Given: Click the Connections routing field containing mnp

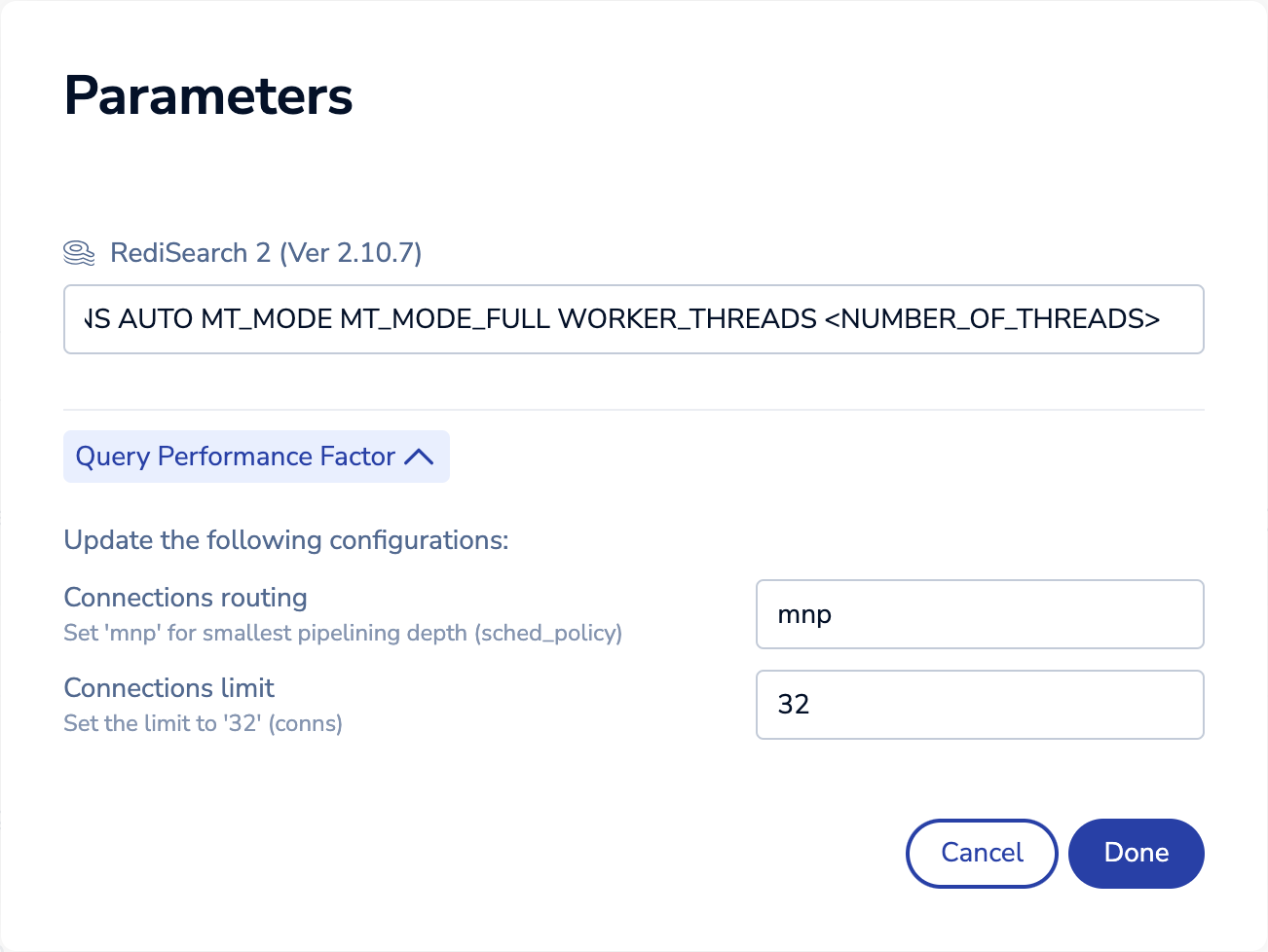Looking at the screenshot, I should pos(979,614).
